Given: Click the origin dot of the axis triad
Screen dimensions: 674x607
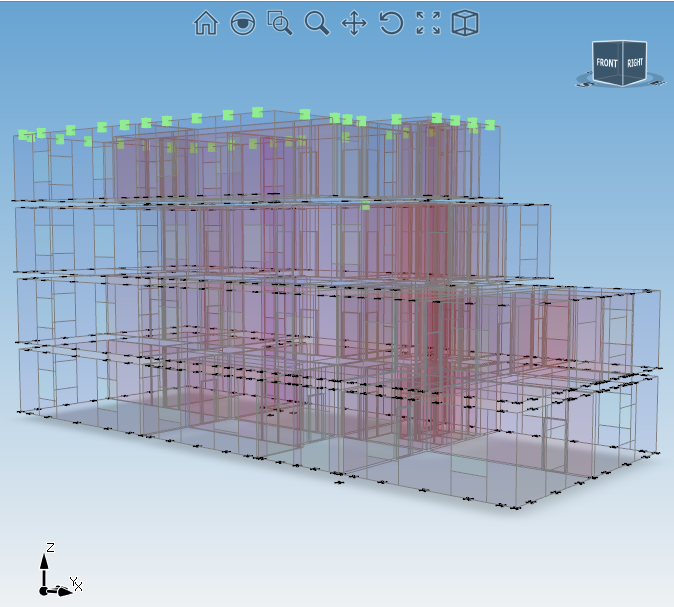Looking at the screenshot, I should click(44, 591).
